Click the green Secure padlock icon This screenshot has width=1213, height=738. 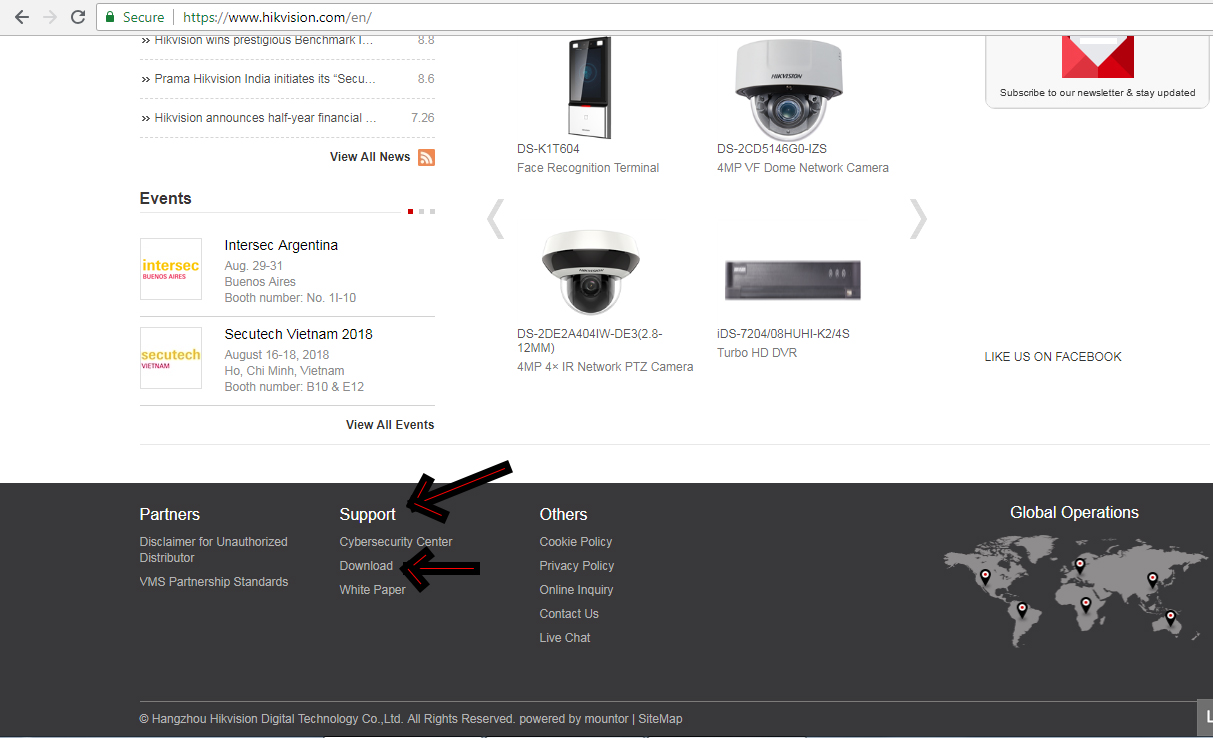[111, 17]
